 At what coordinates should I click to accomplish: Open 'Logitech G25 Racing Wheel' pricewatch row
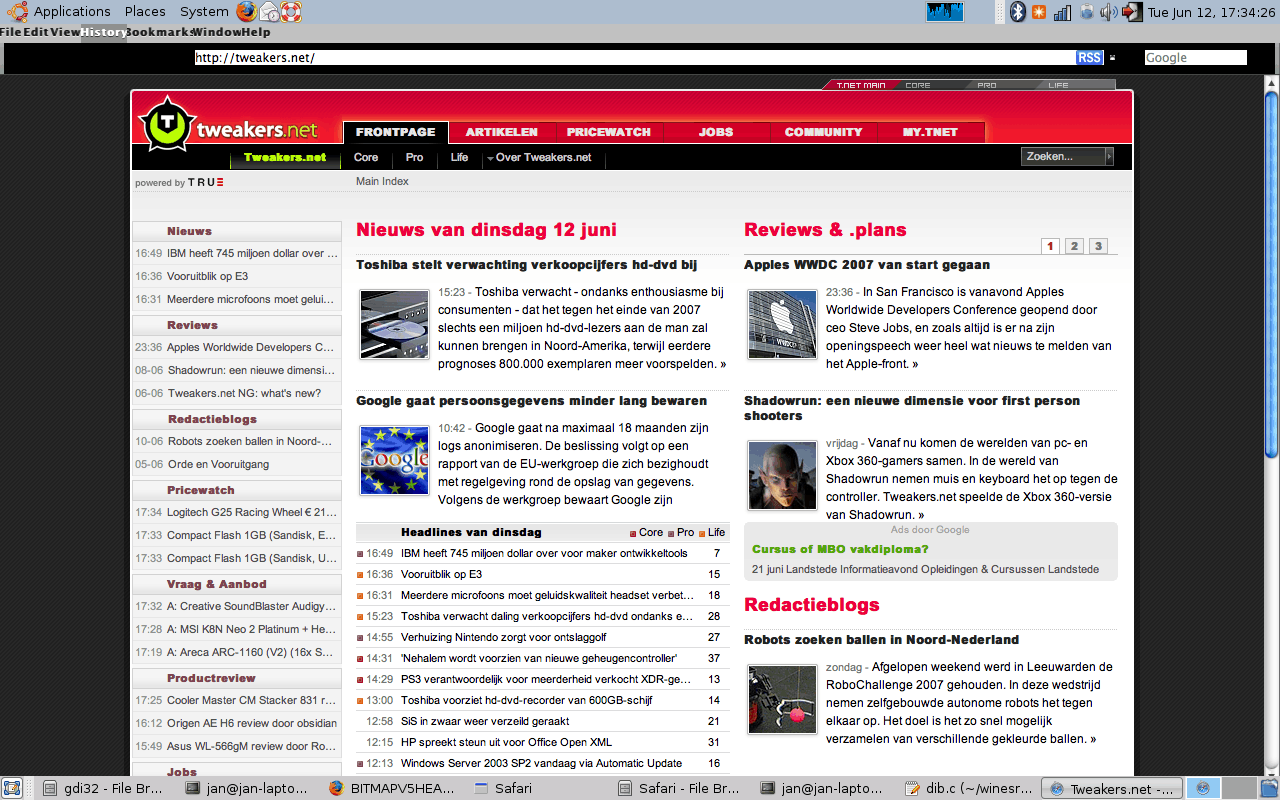click(237, 513)
